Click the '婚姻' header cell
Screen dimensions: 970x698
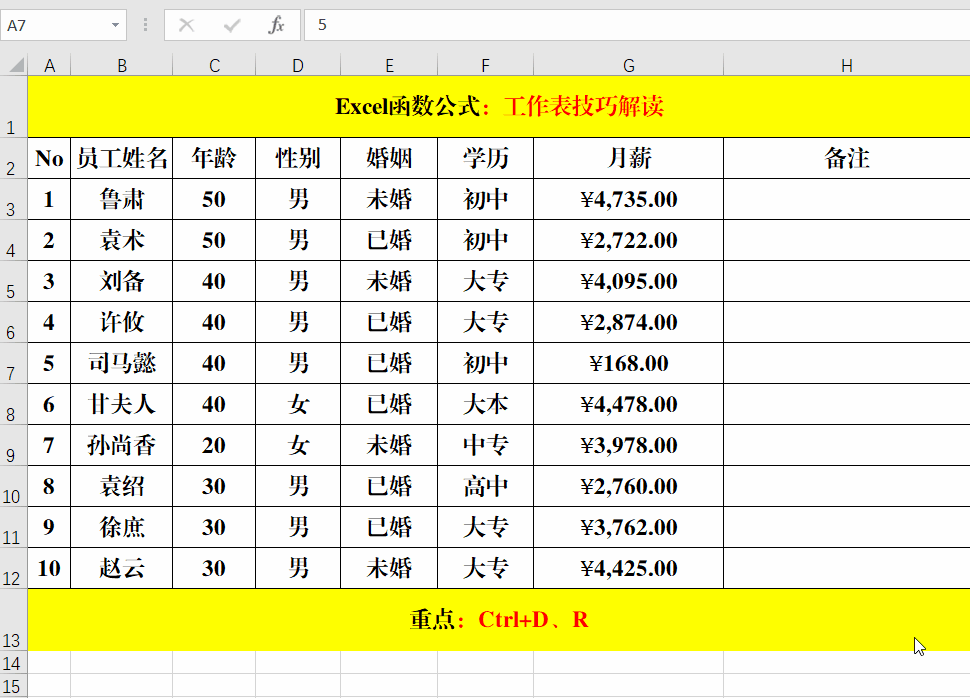tap(389, 158)
